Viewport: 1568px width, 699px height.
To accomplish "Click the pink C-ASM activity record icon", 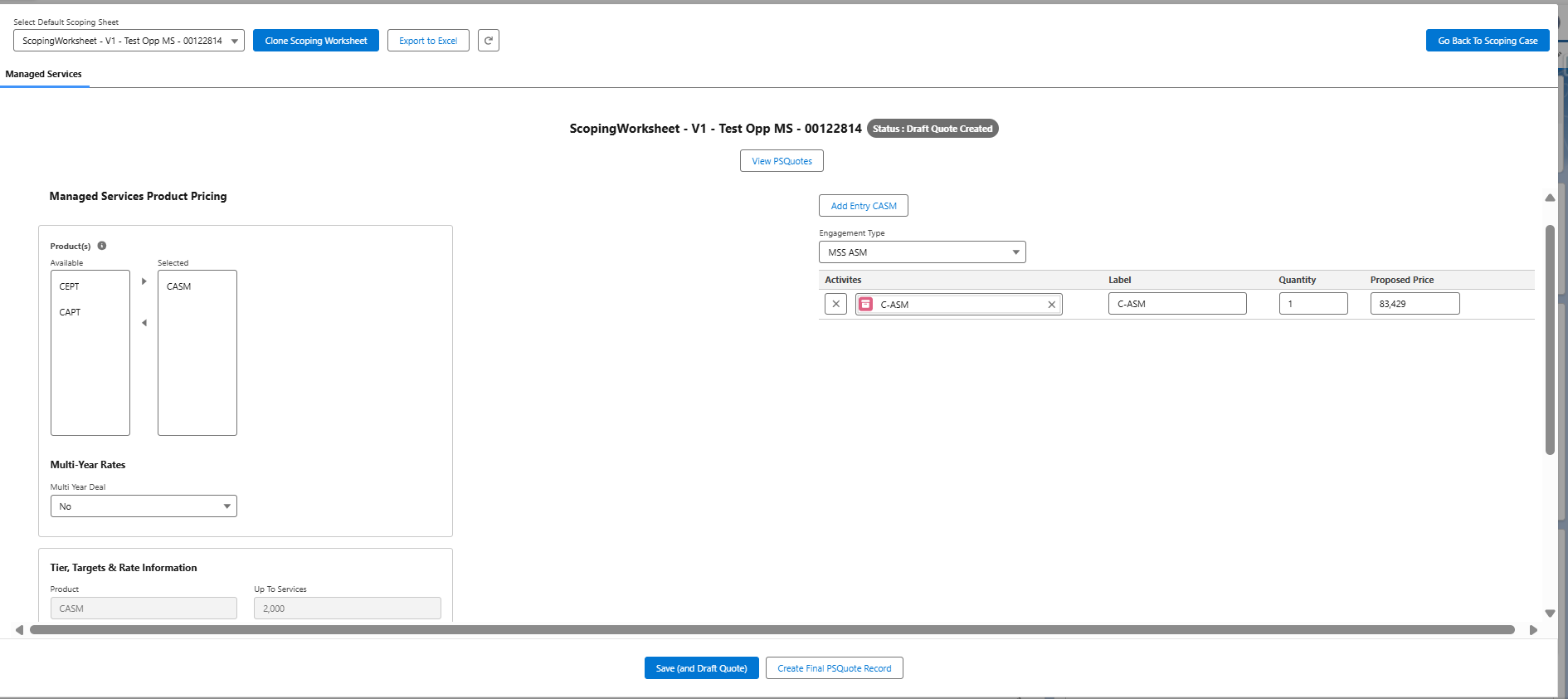I will point(865,305).
